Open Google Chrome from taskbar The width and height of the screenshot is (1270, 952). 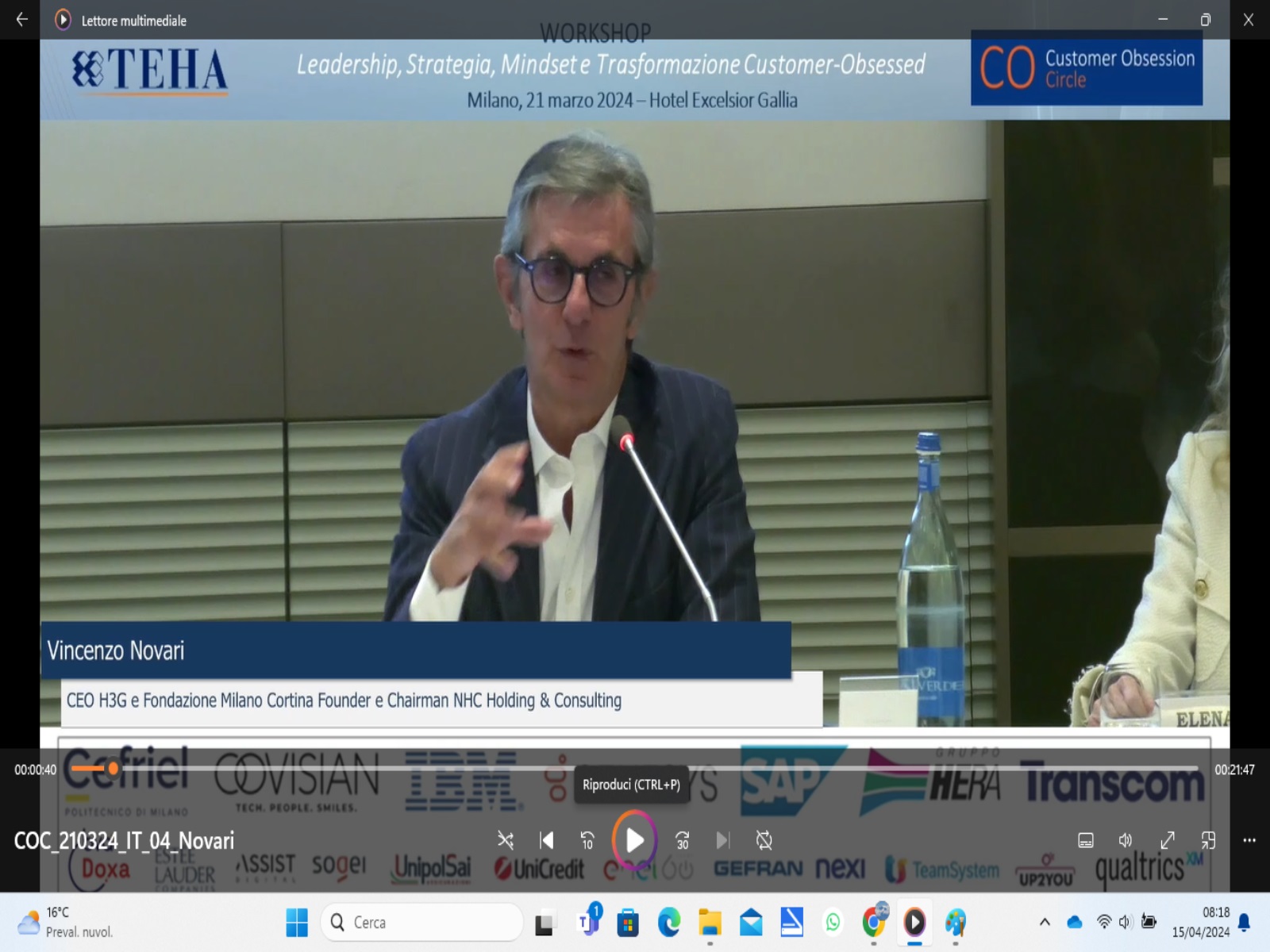click(x=874, y=921)
